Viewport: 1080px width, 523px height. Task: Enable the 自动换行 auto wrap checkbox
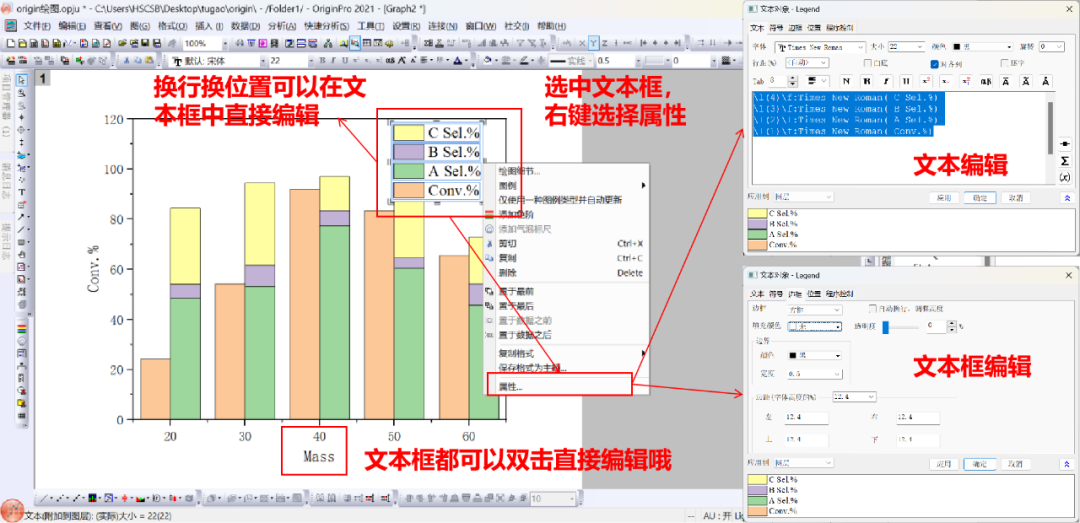[x=873, y=308]
